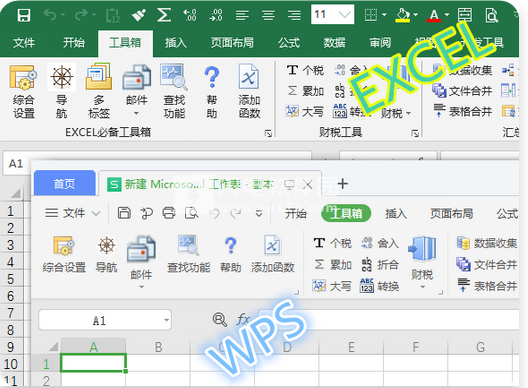528x388 pixels.
Task: Click Redo arrow in Excel quick access toolbar
Action: (81, 15)
